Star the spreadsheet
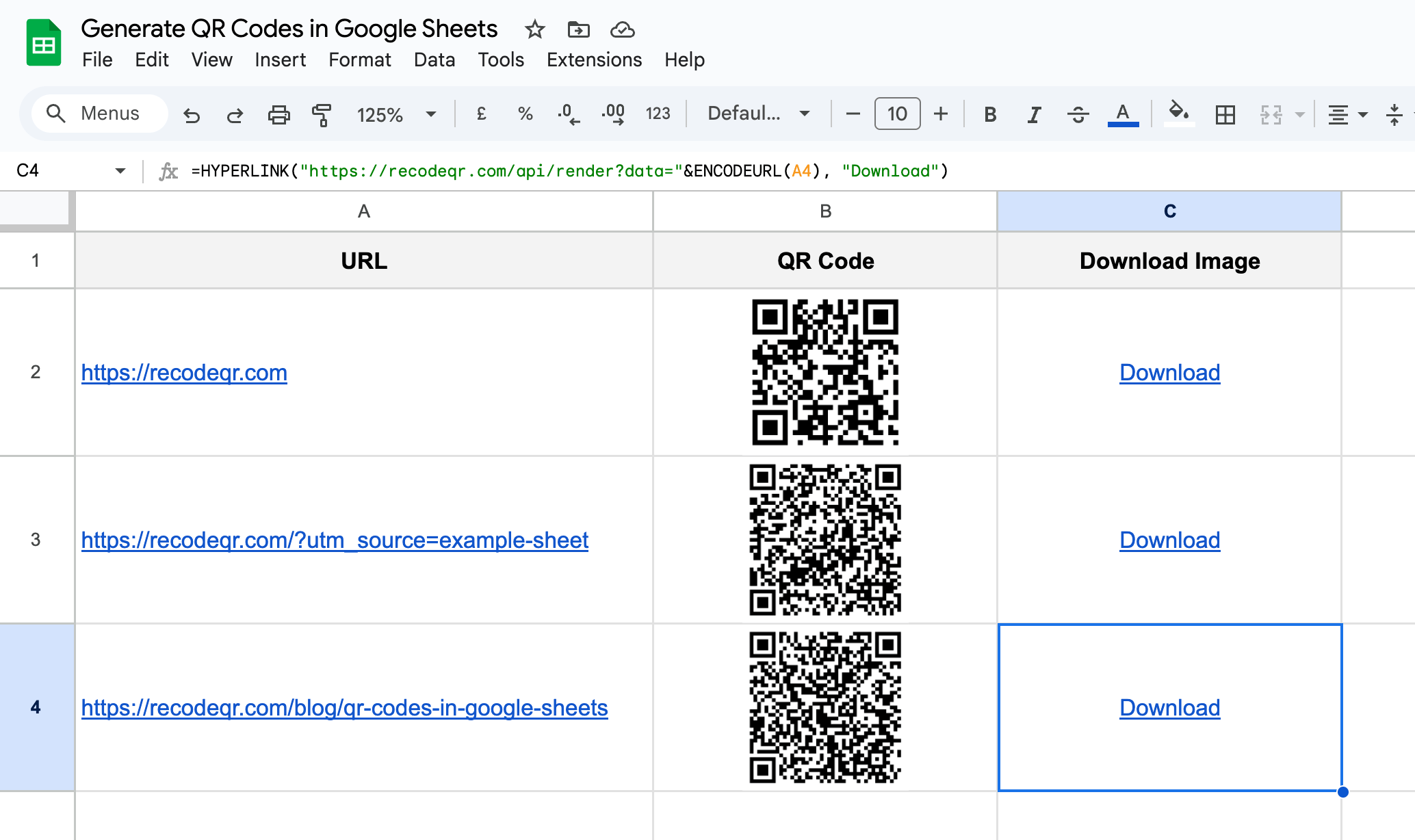This screenshot has width=1415, height=840. click(x=534, y=29)
